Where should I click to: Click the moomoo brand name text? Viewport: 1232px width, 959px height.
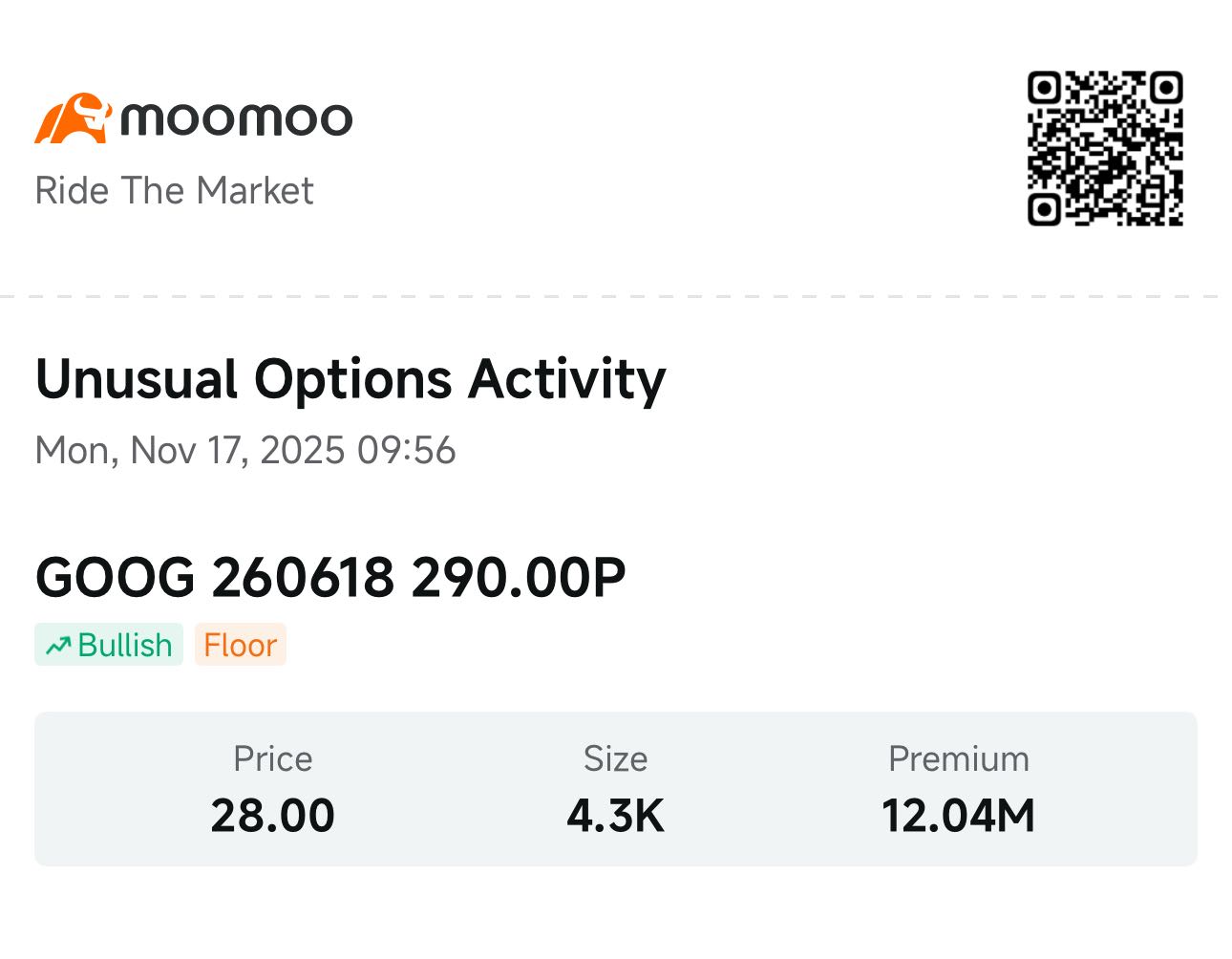click(x=237, y=119)
